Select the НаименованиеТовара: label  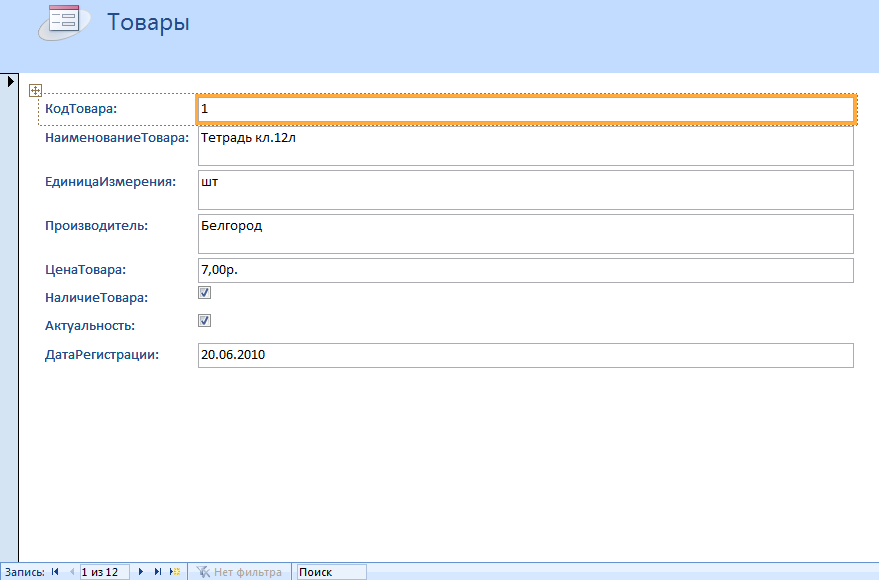[x=117, y=138]
